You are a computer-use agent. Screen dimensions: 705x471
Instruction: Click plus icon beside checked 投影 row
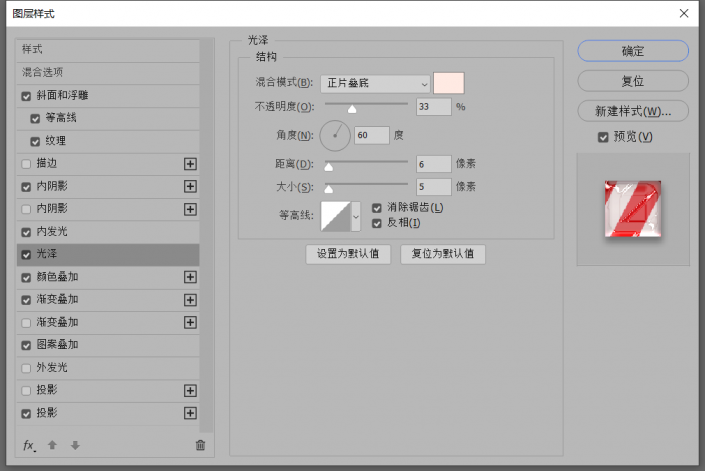[190, 413]
